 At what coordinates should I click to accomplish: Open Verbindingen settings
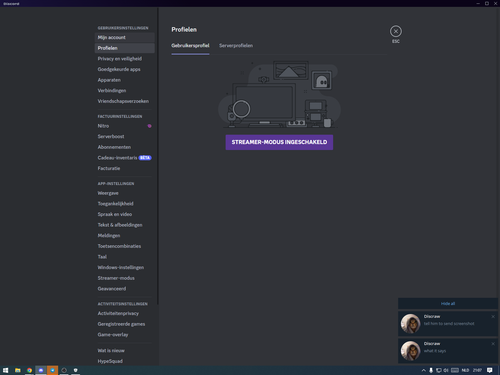tap(125, 91)
